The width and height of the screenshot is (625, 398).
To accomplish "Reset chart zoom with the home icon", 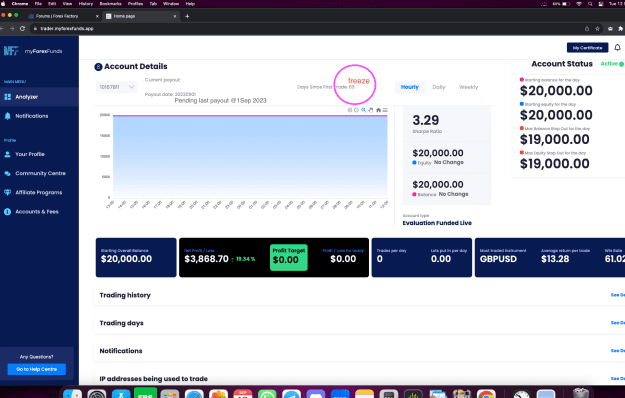I will pyautogui.click(x=378, y=110).
